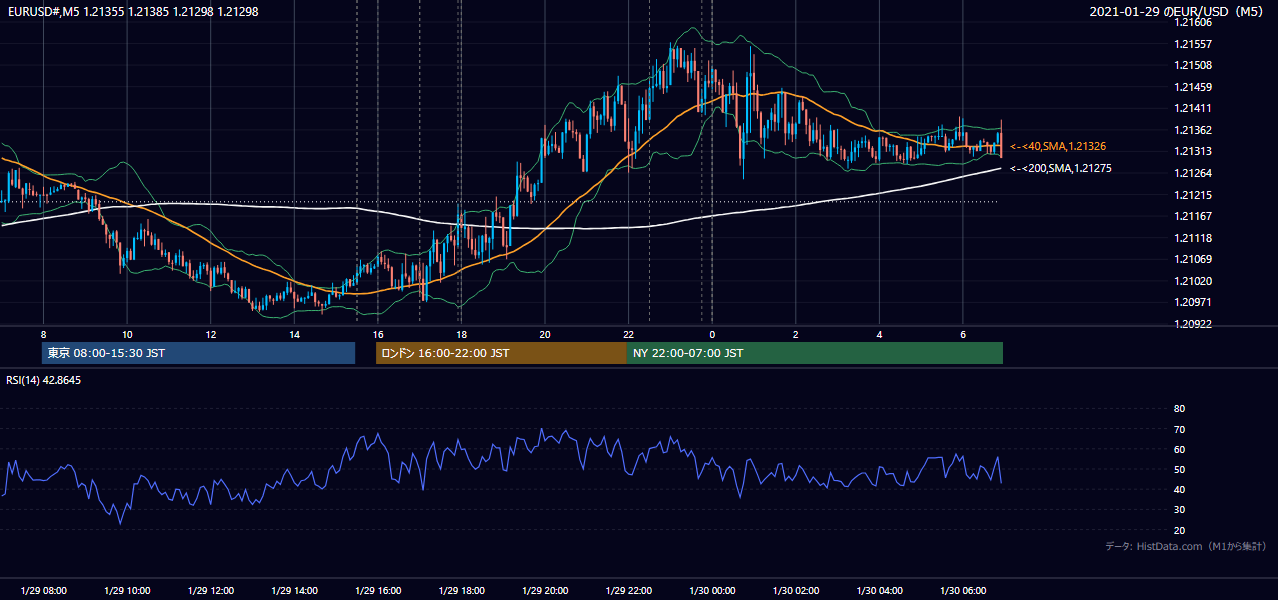Viewport: 1278px width, 600px height.
Task: Click the 1.21020 price axis value
Action: tap(1194, 282)
